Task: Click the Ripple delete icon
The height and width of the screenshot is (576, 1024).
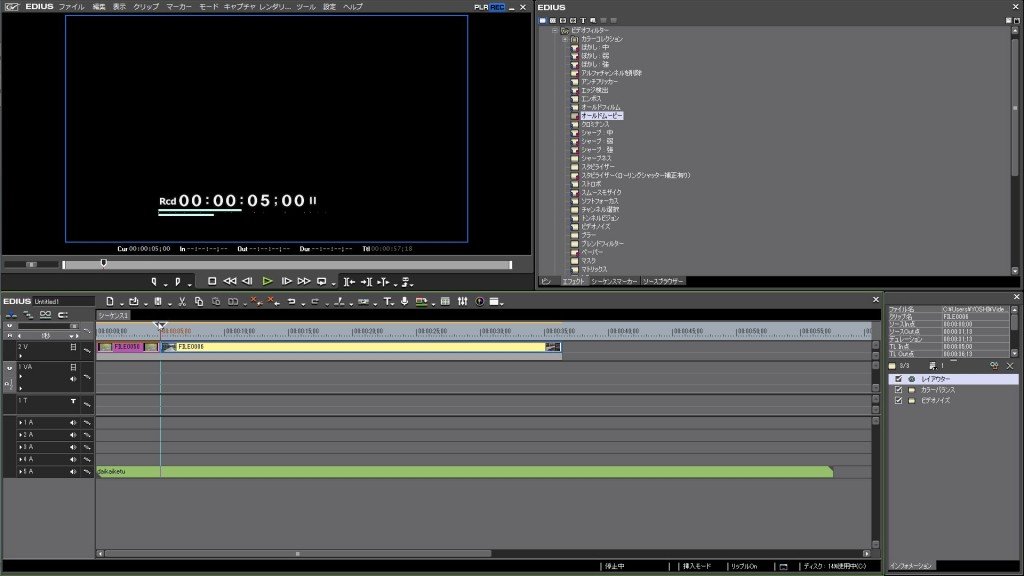Action: coord(274,301)
